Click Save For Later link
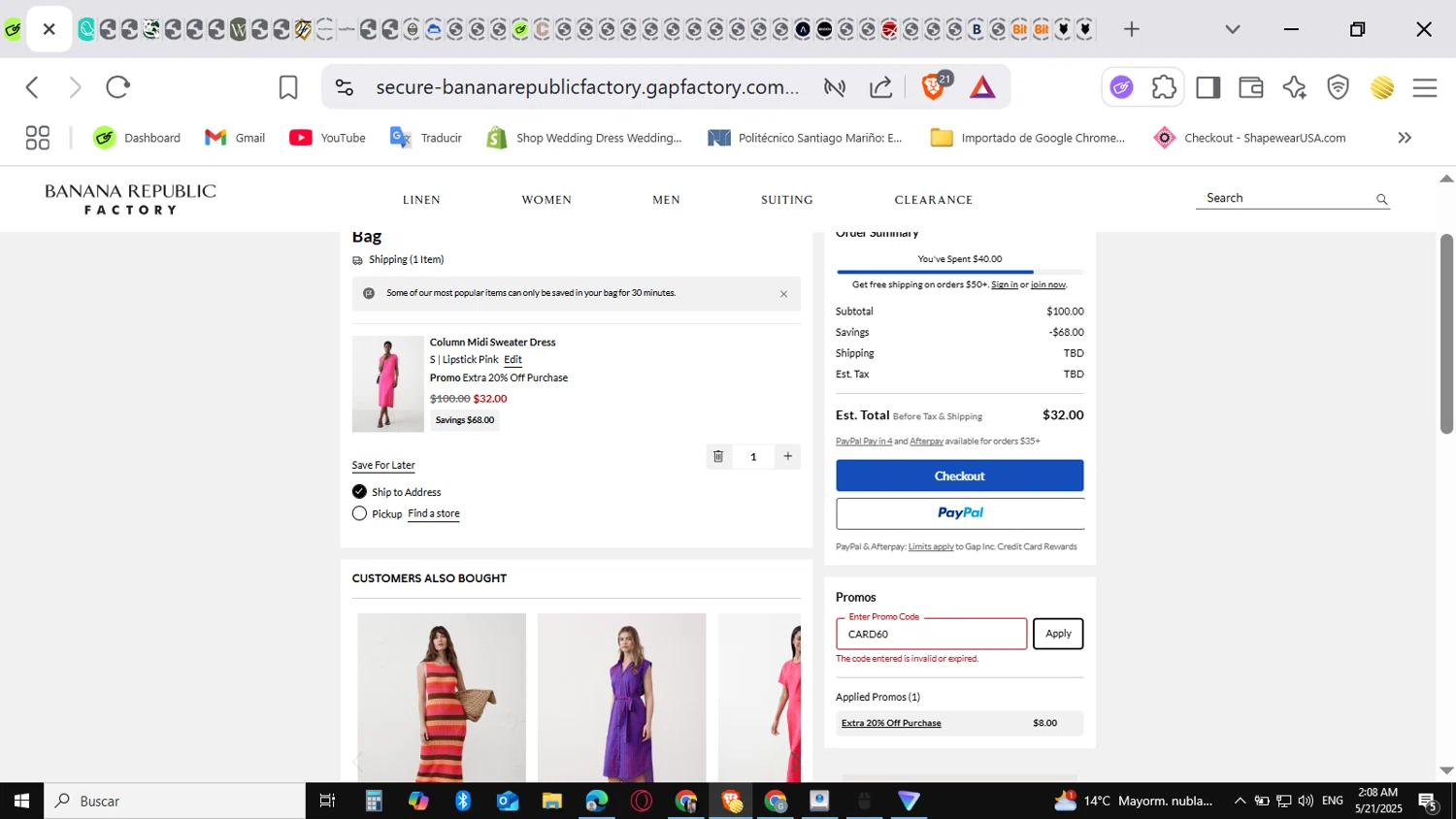The height and width of the screenshot is (819, 1456). tap(383, 465)
